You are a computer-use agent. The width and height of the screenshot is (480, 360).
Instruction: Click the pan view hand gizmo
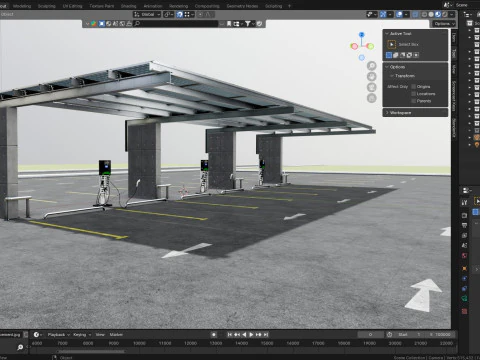371,76
